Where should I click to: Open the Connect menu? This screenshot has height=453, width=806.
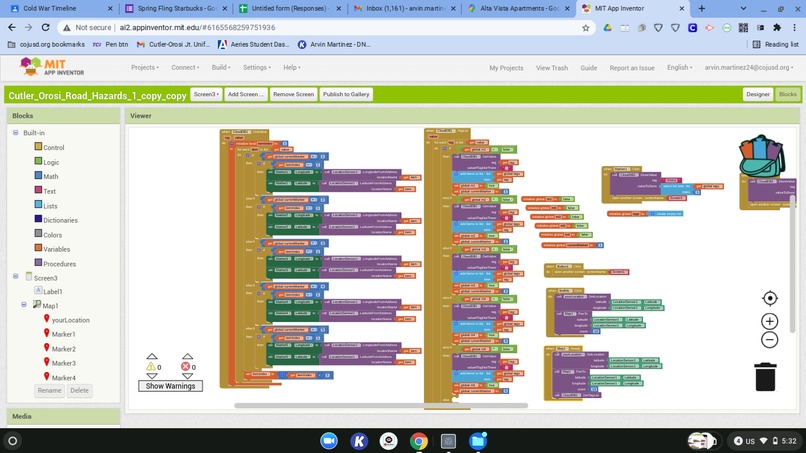pos(185,67)
